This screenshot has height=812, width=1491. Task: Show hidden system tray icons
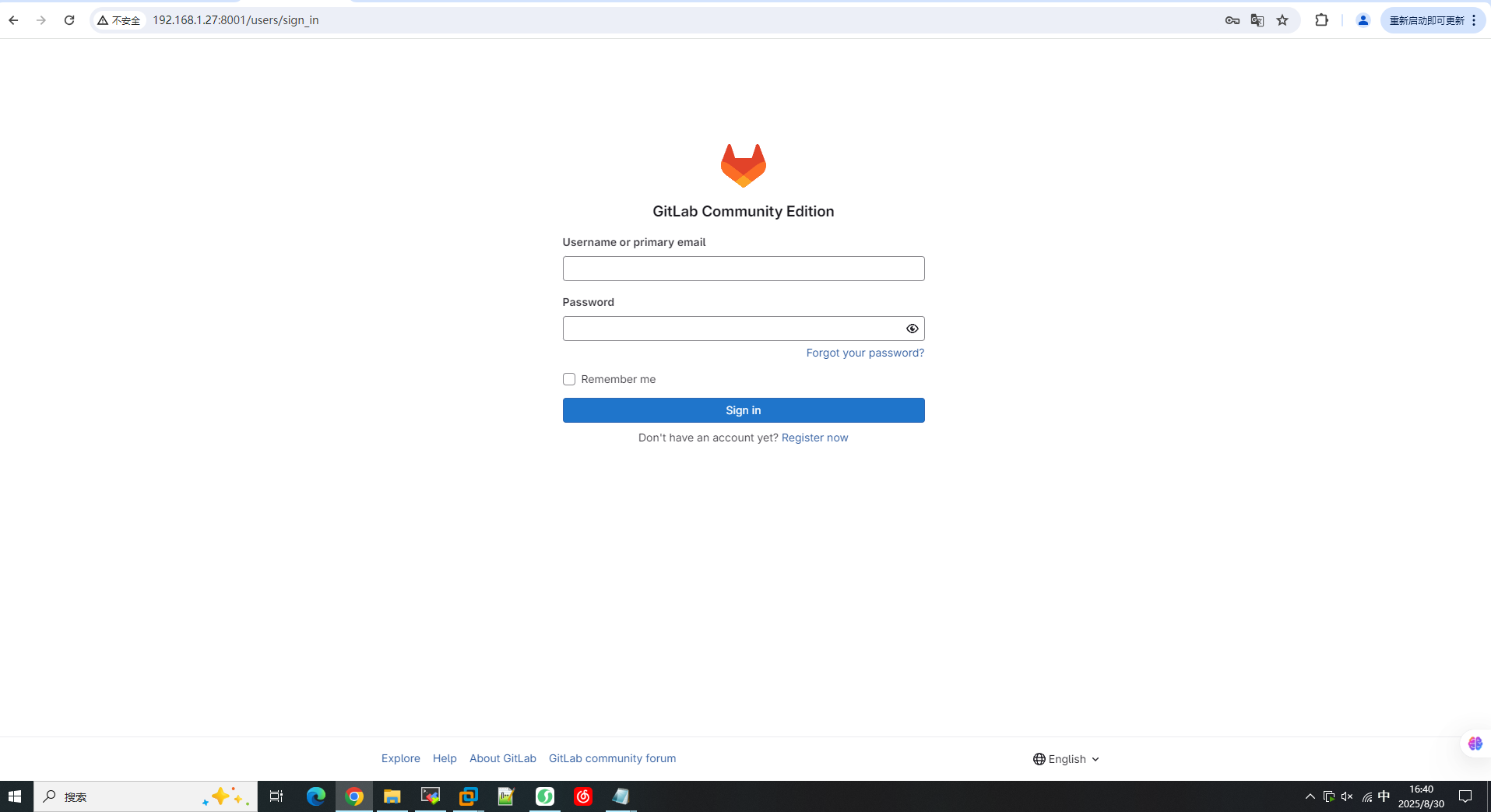[1310, 796]
